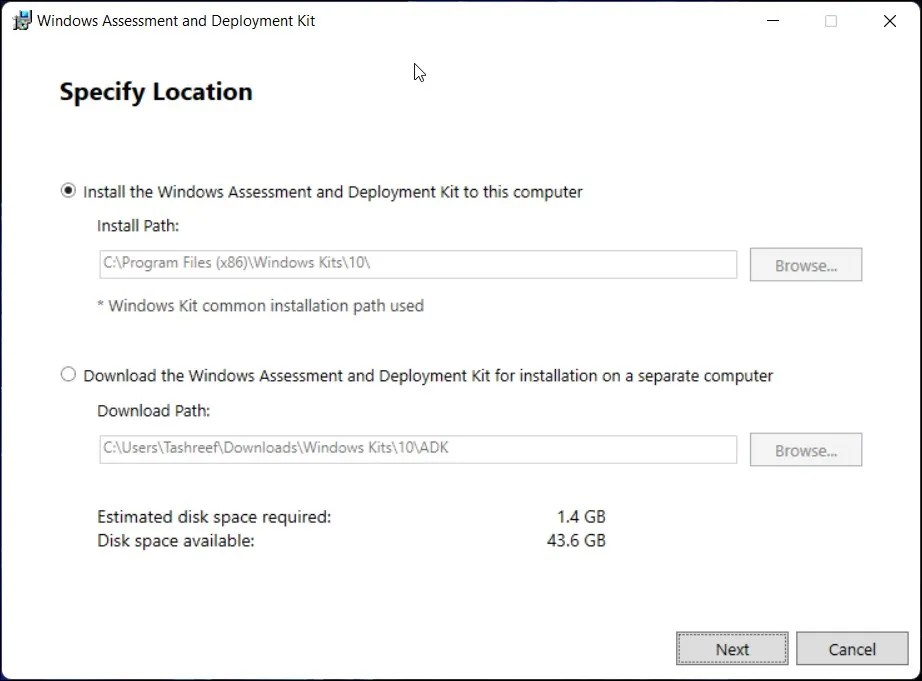Click the maximize button in the title bar

tap(830, 20)
